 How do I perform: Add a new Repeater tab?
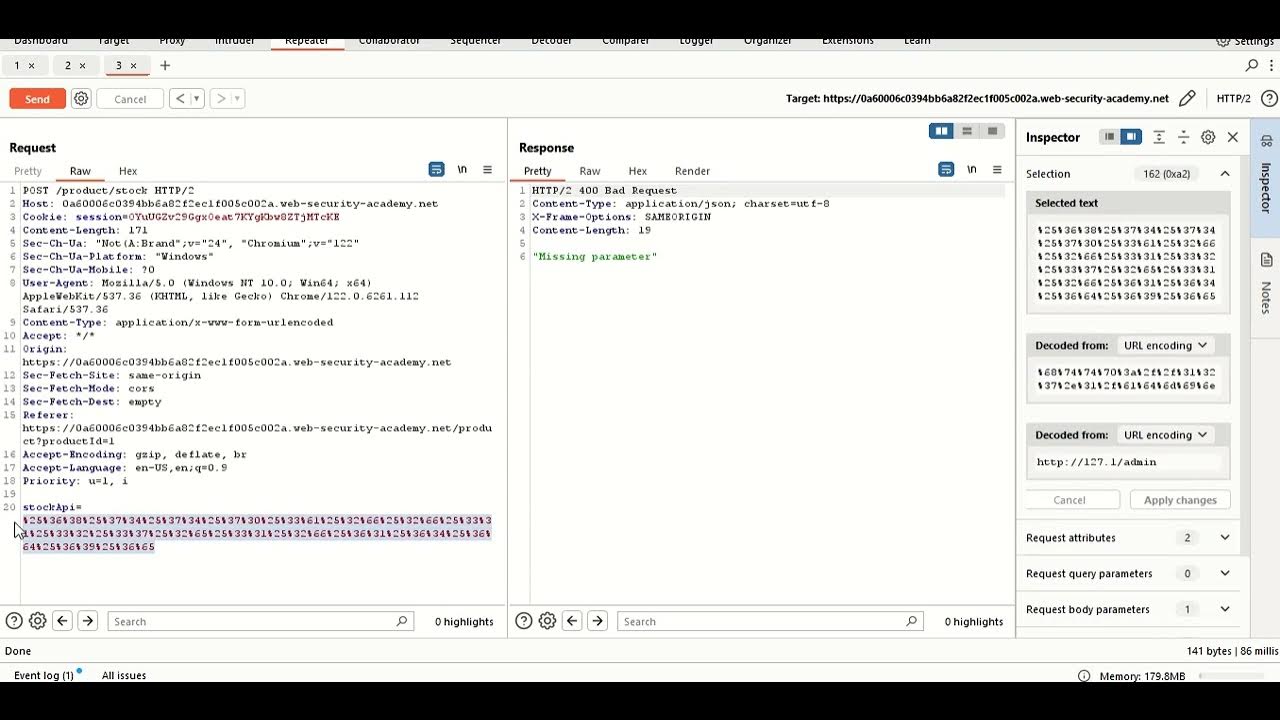(165, 66)
